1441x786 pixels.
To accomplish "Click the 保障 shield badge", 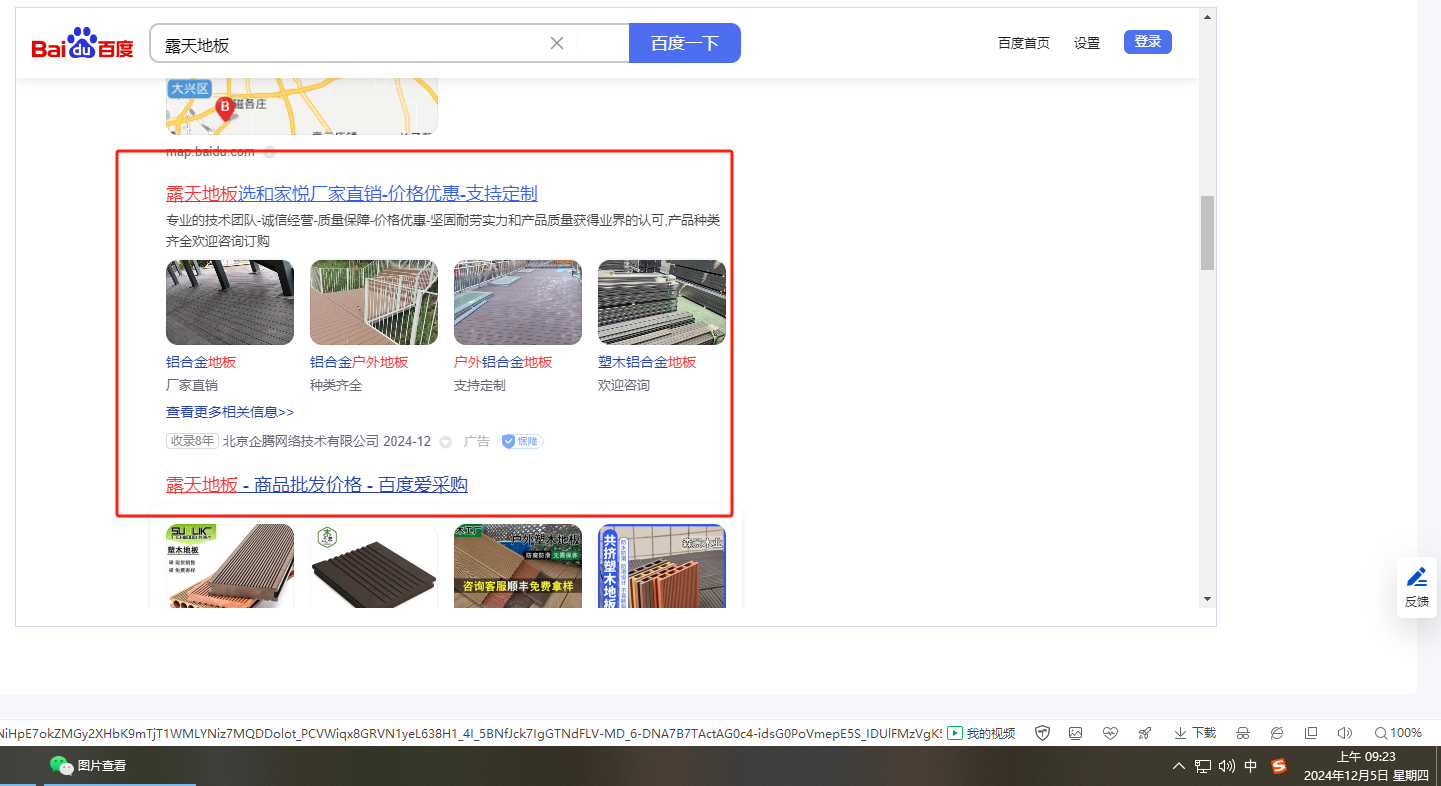I will coord(522,441).
